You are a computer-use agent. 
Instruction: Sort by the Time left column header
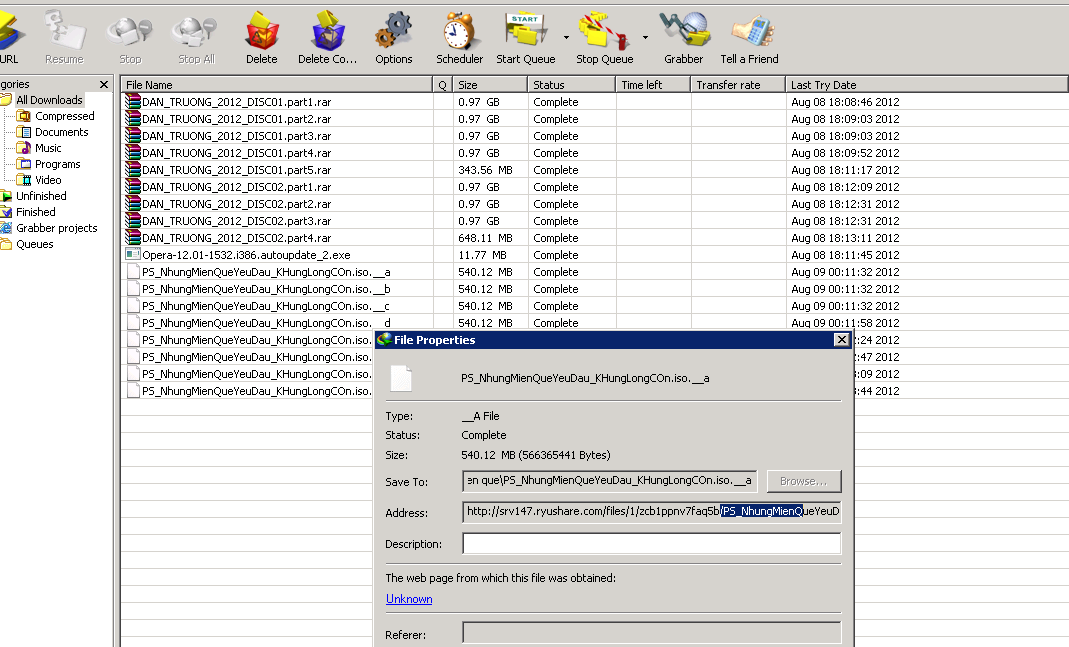point(653,85)
